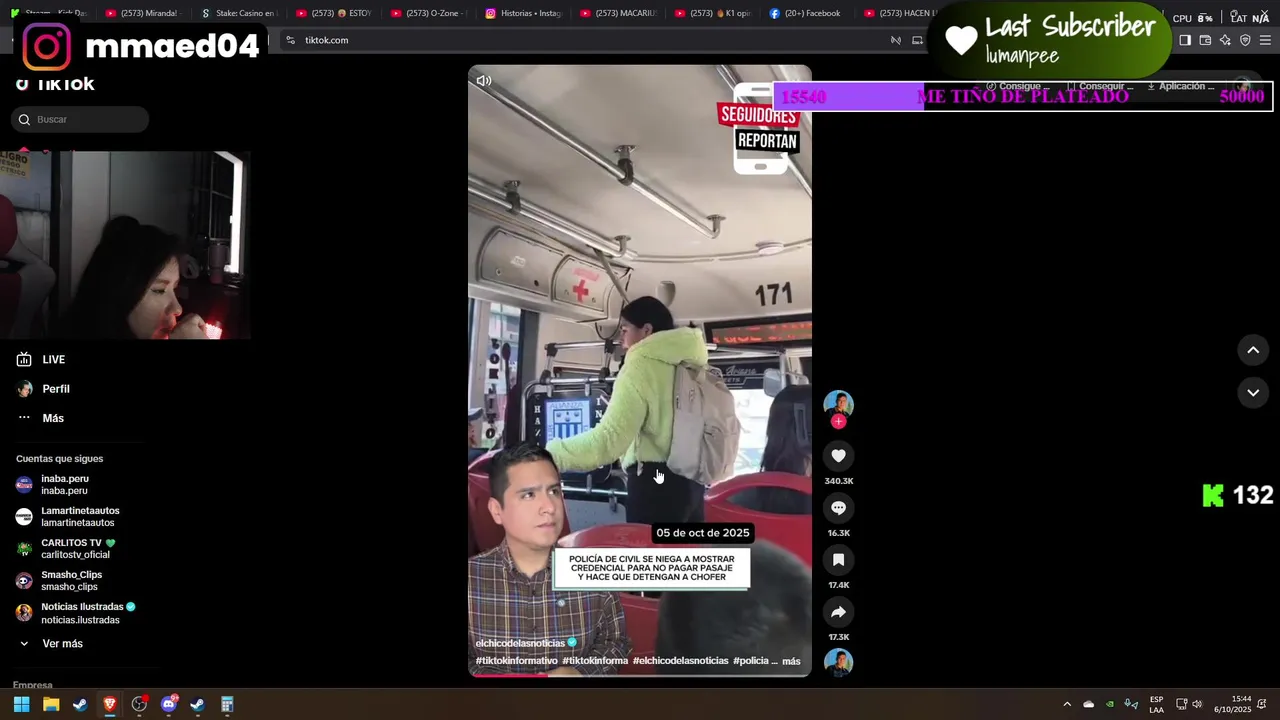This screenshot has height=720, width=1280.
Task: Open File Explorer from the taskbar
Action: tap(51, 705)
